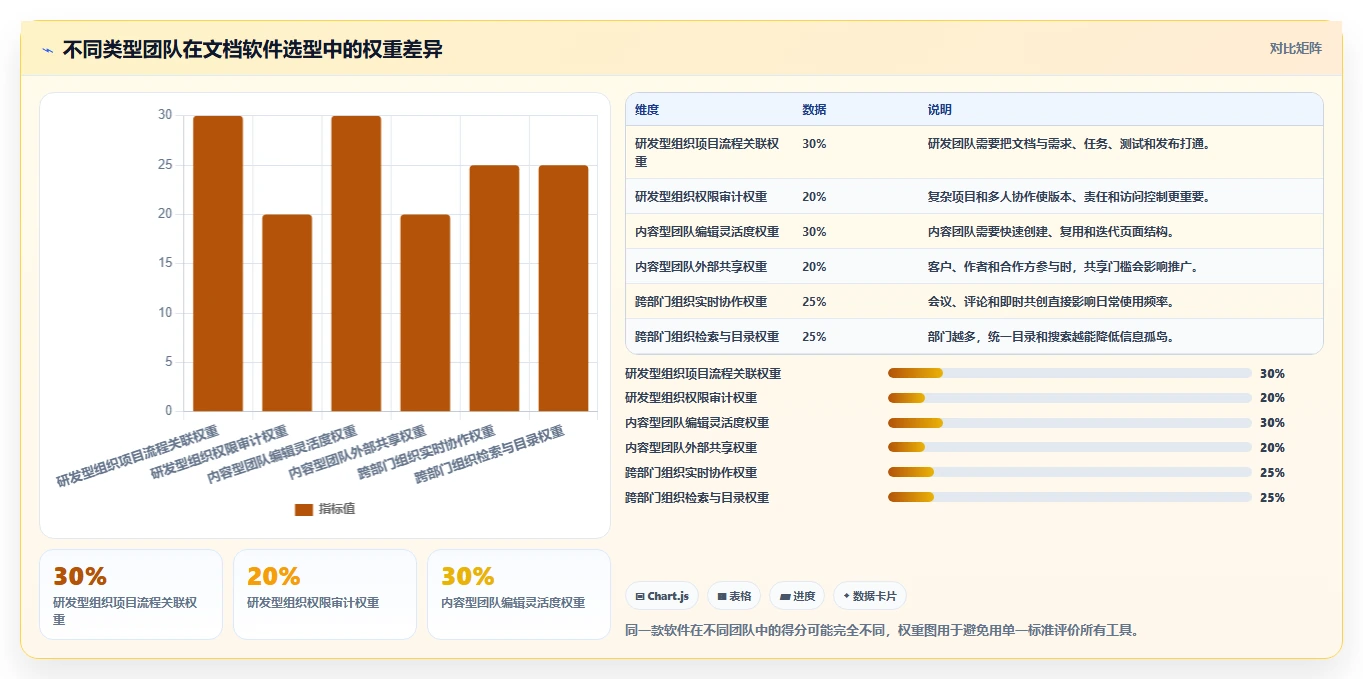
Task: Open the 20% 研发型组织权限审计权重 card
Action: pyautogui.click(x=325, y=594)
